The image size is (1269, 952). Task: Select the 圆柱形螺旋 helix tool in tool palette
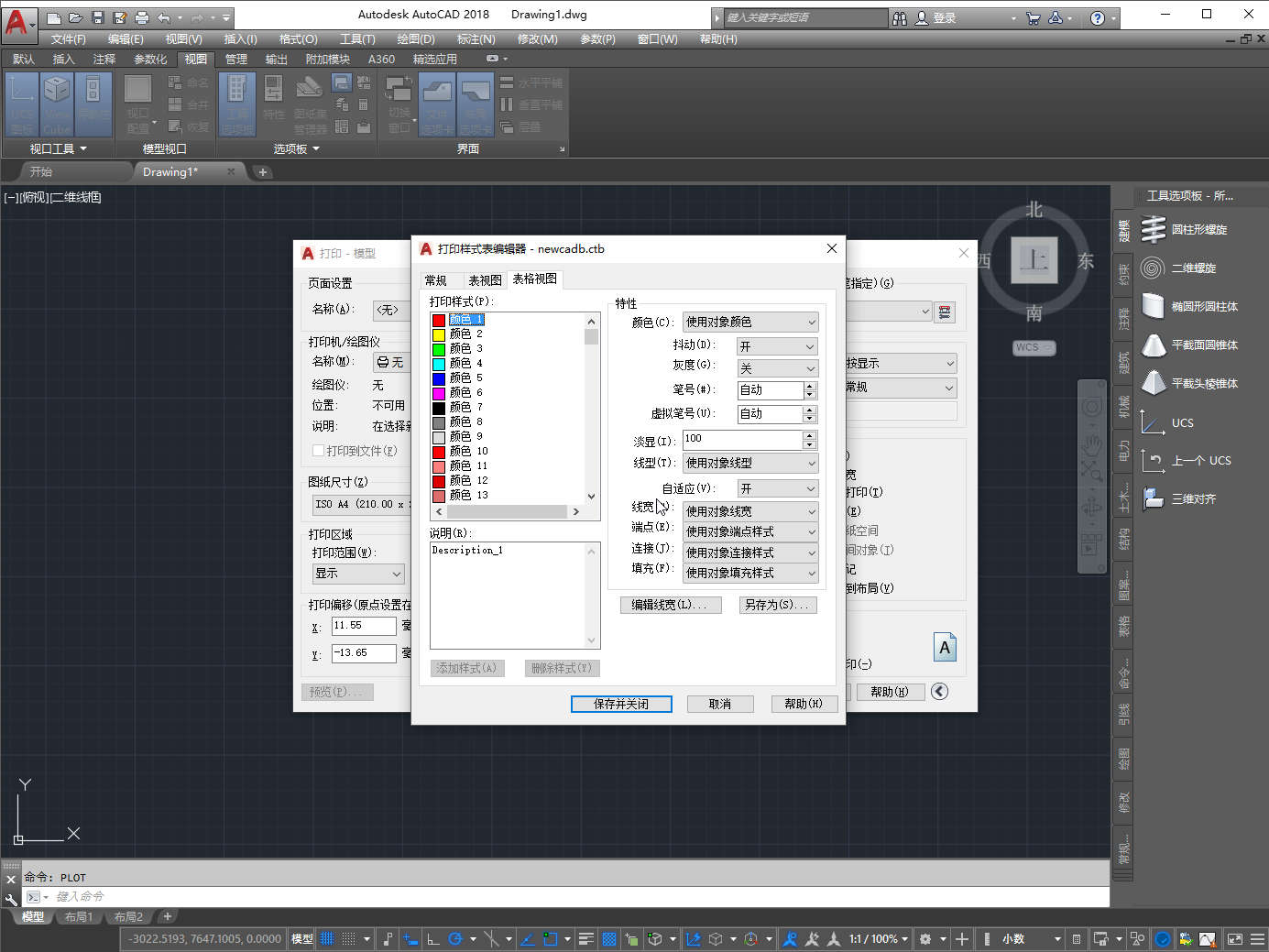(1184, 230)
